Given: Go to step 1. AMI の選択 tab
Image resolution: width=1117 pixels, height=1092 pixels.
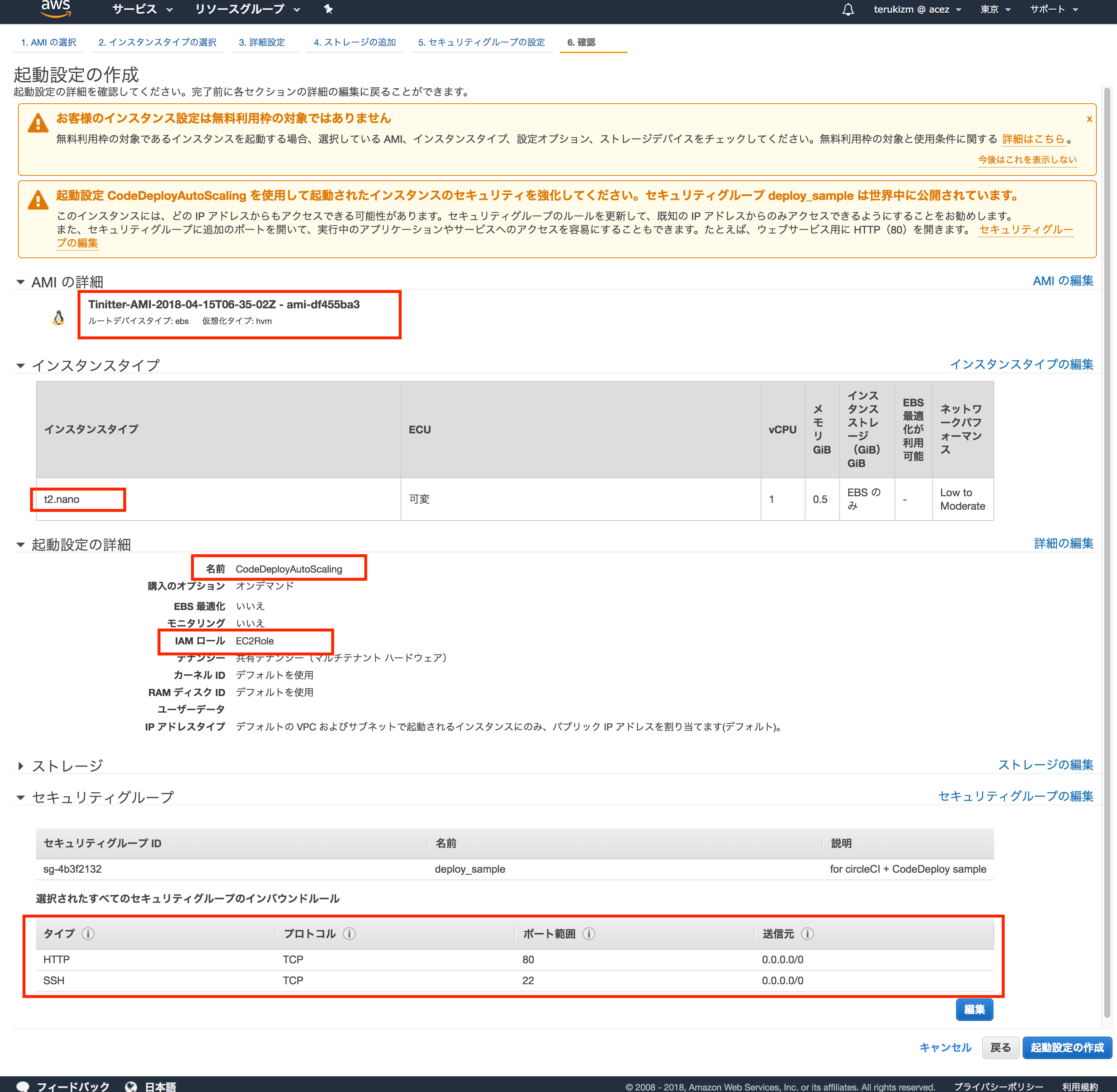Looking at the screenshot, I should click(x=49, y=42).
